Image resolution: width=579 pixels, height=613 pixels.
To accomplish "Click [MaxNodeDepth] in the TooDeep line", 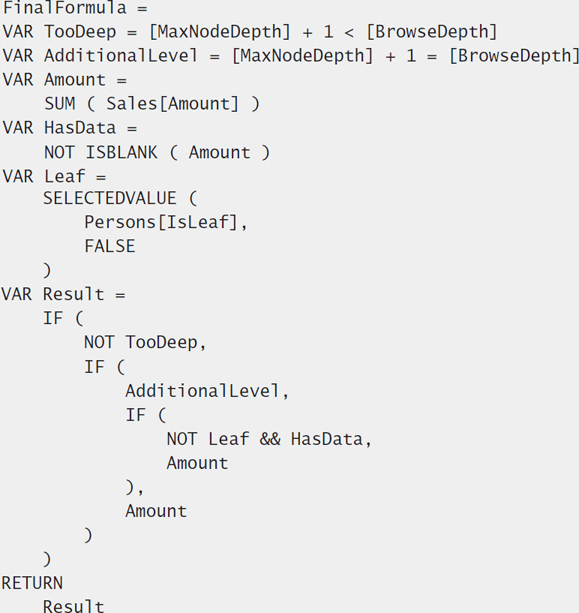I will click(220, 32).
